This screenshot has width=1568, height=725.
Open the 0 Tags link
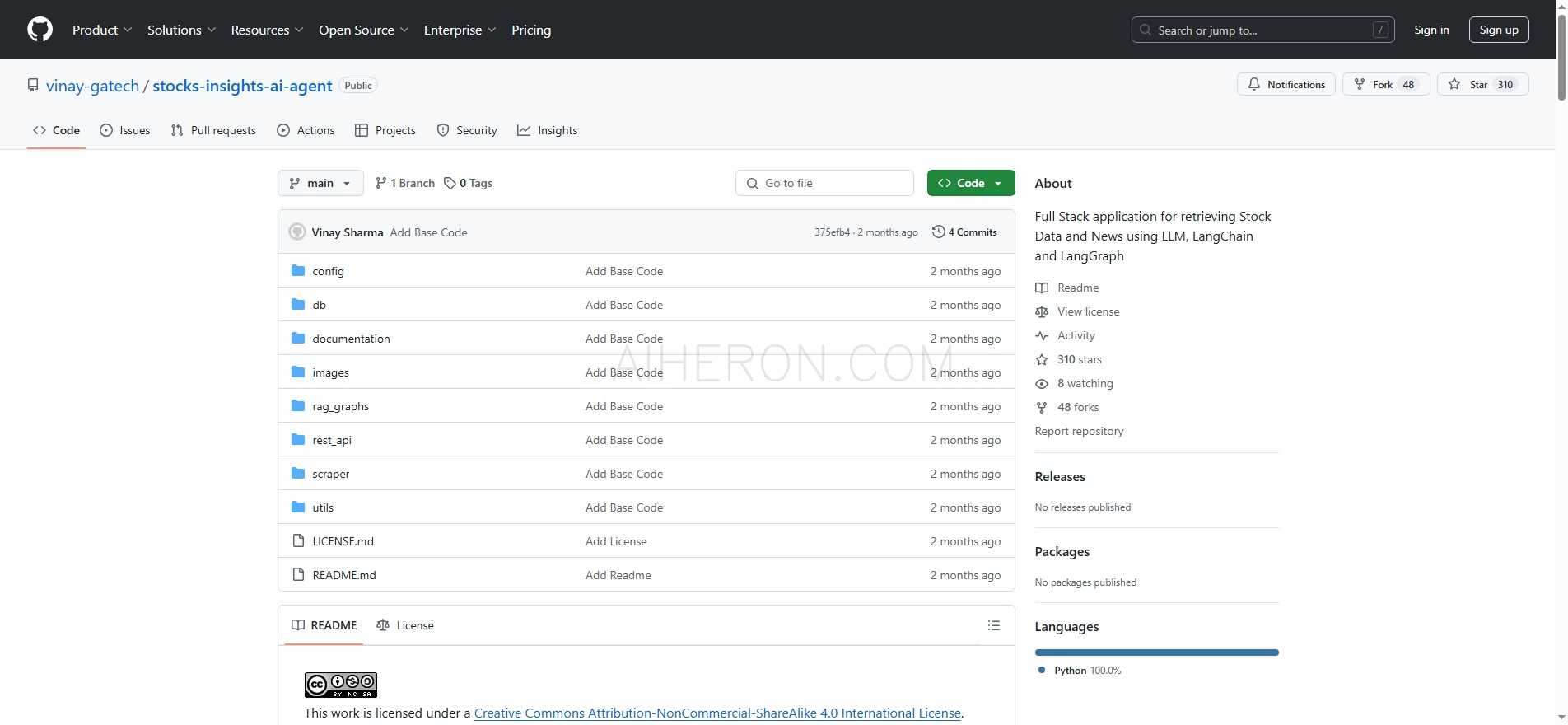tap(468, 183)
